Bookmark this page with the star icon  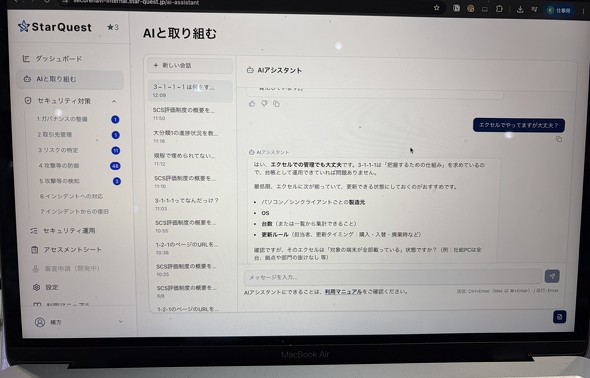[436, 8]
